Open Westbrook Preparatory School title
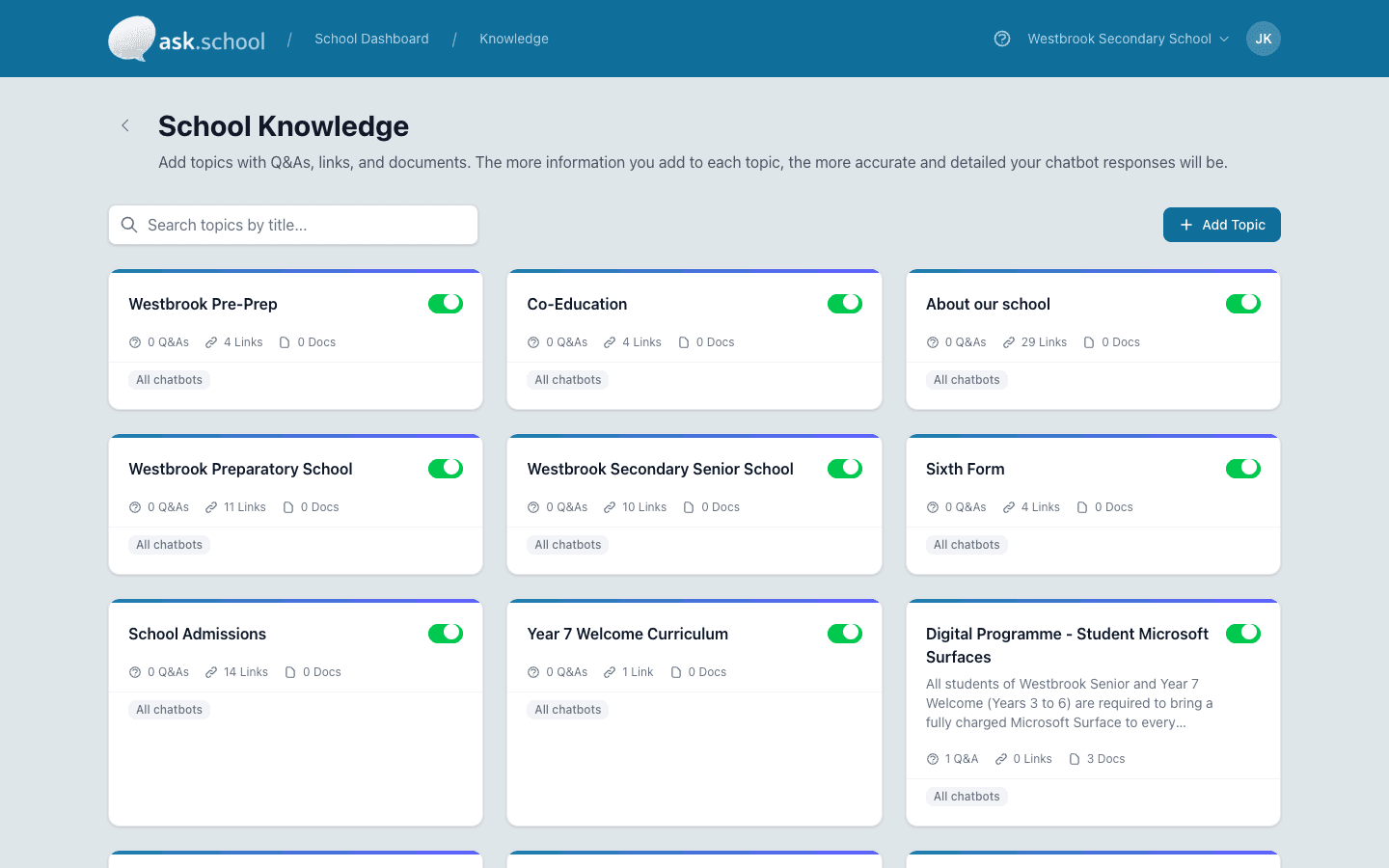 (240, 469)
